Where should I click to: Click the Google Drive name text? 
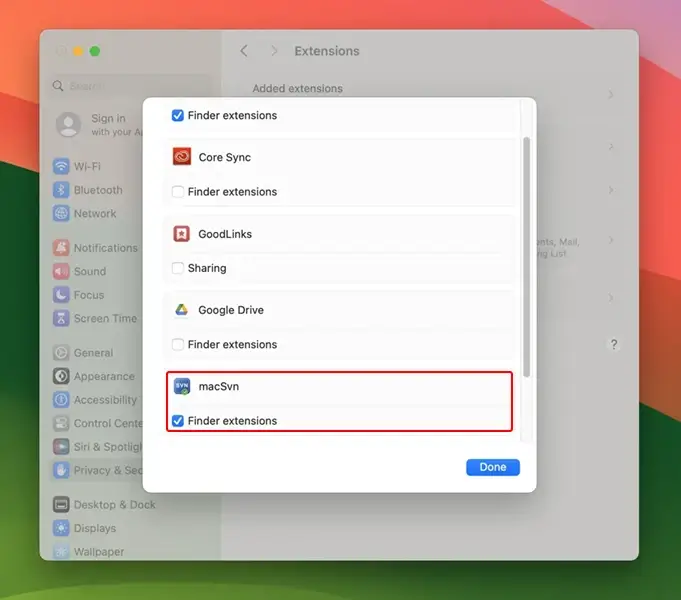[x=231, y=310]
